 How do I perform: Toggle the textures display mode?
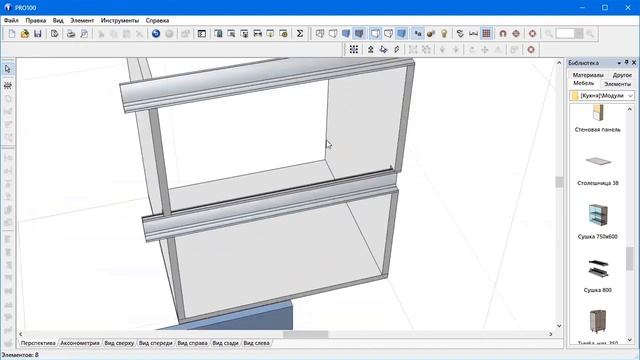(x=359, y=34)
